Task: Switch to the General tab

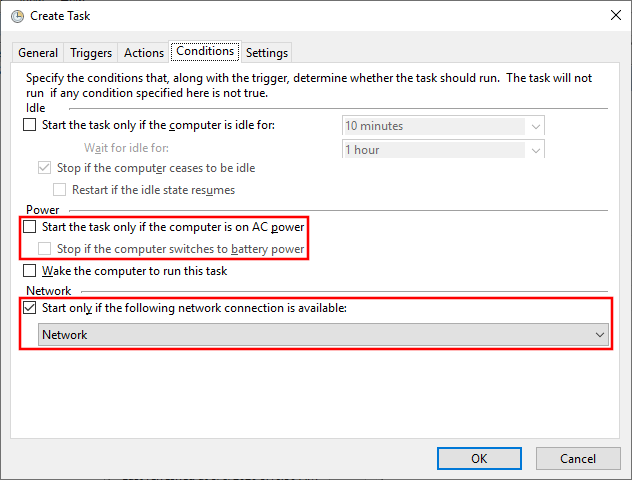Action: point(38,53)
